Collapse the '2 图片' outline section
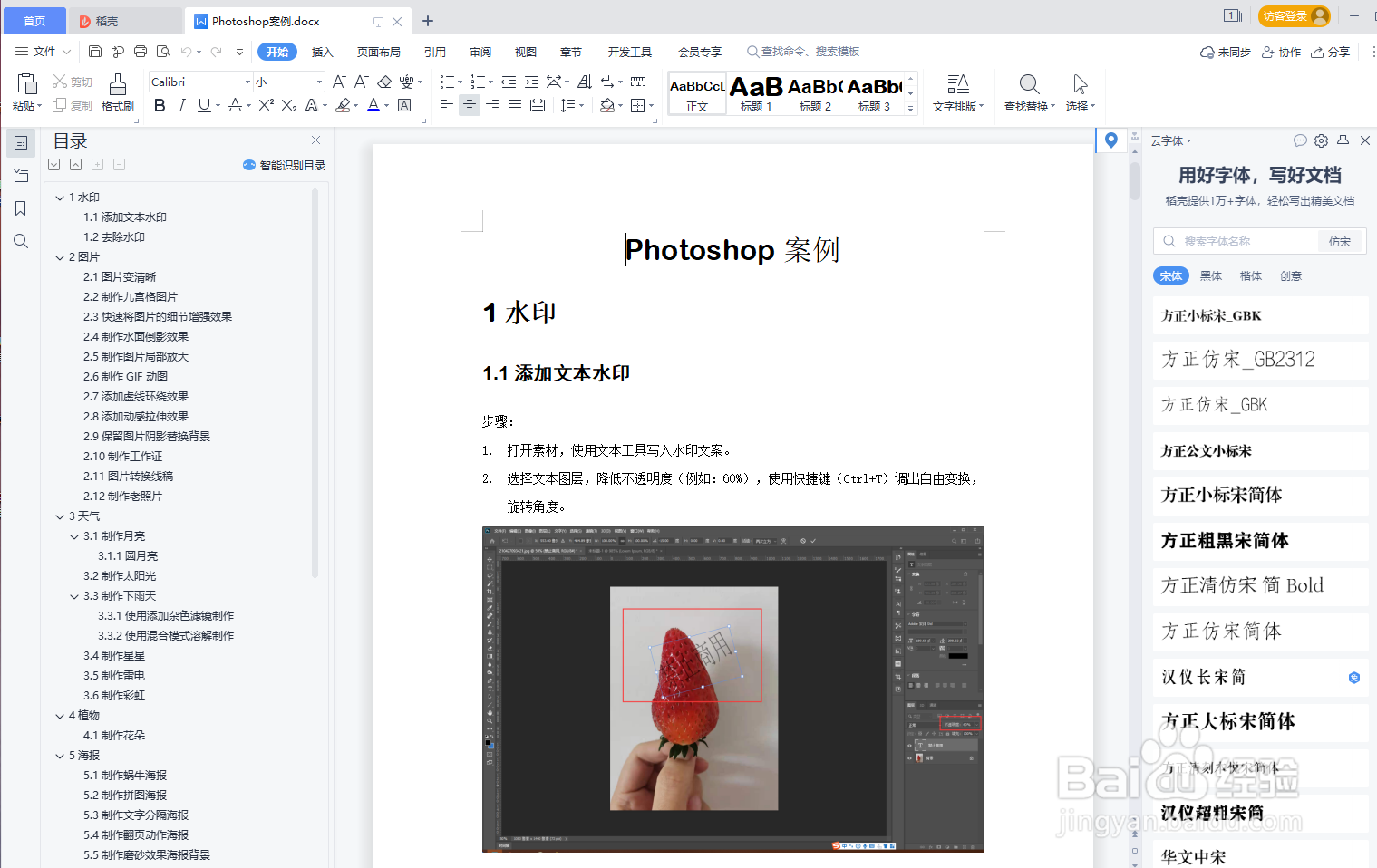This screenshot has width=1377, height=868. point(60,257)
